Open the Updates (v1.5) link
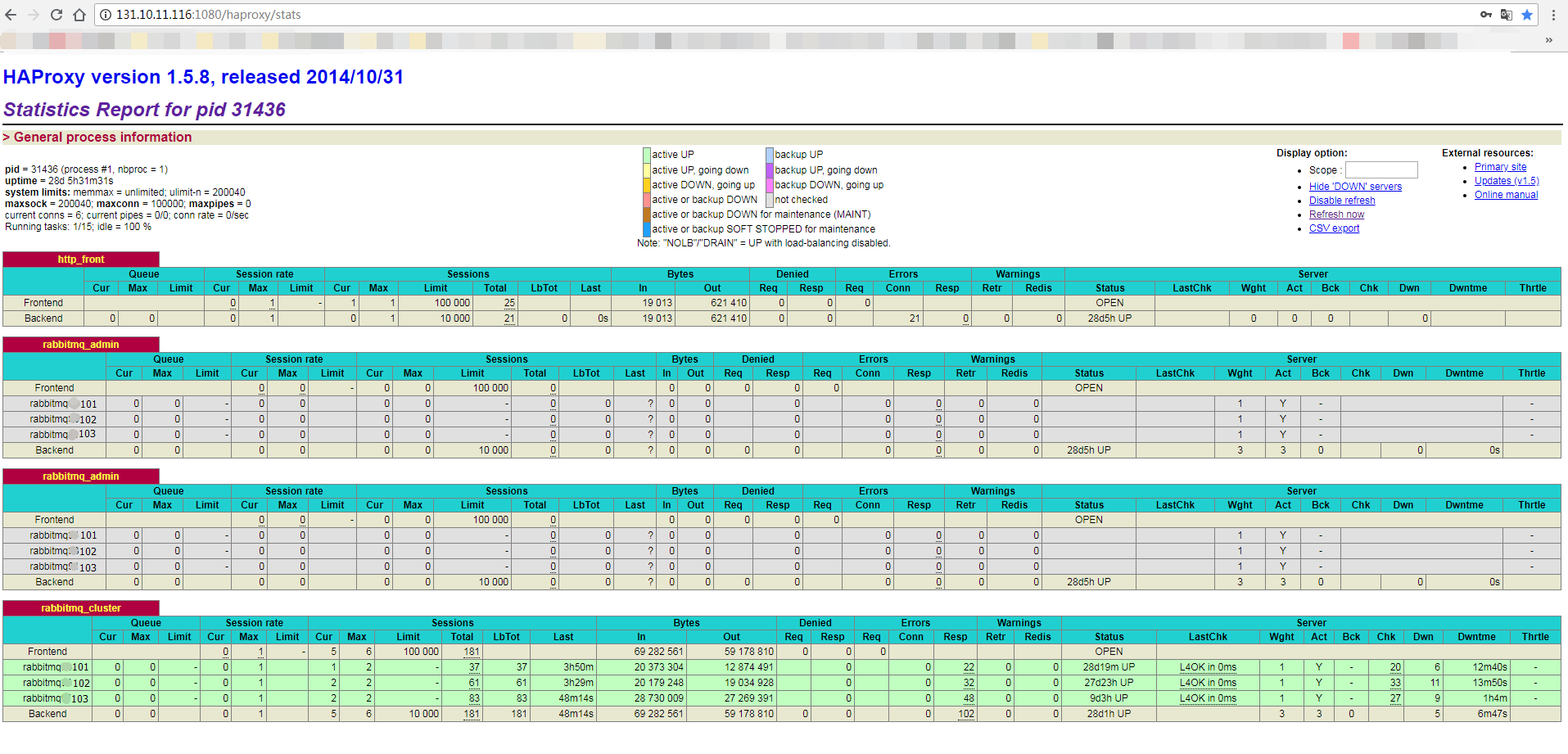The image size is (1568, 754). pyautogui.click(x=1507, y=181)
